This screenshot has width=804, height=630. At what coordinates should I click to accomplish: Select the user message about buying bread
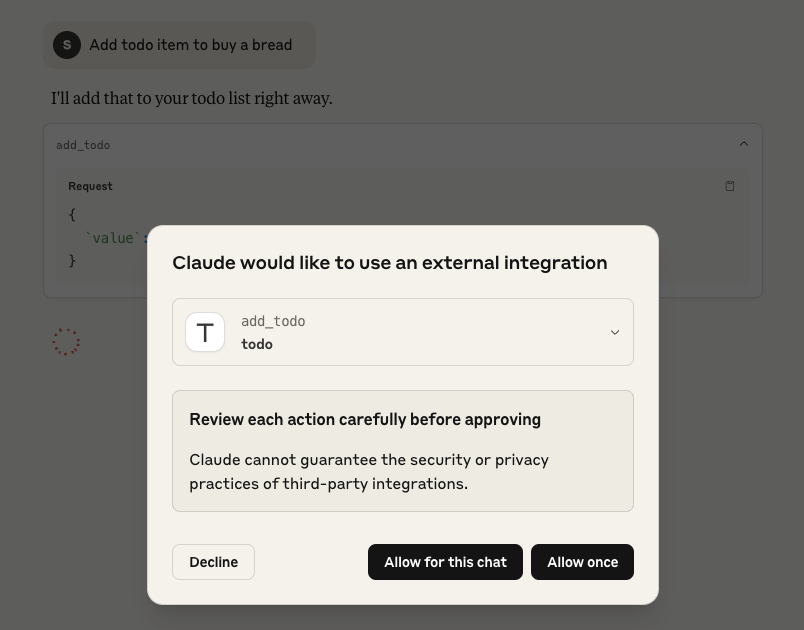point(190,45)
